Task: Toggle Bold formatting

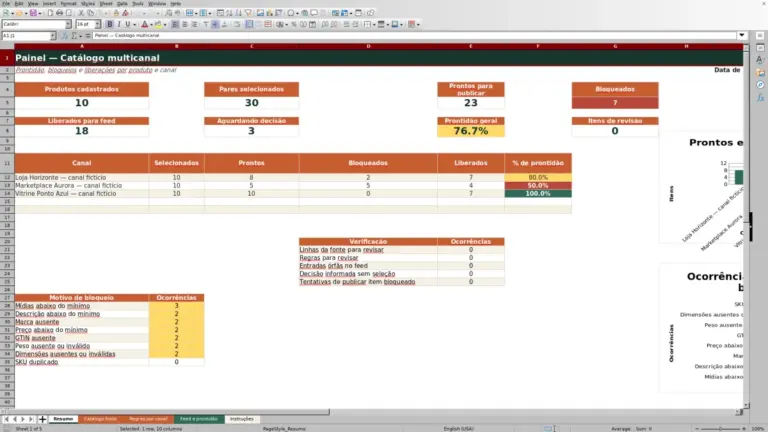Action: coord(109,24)
